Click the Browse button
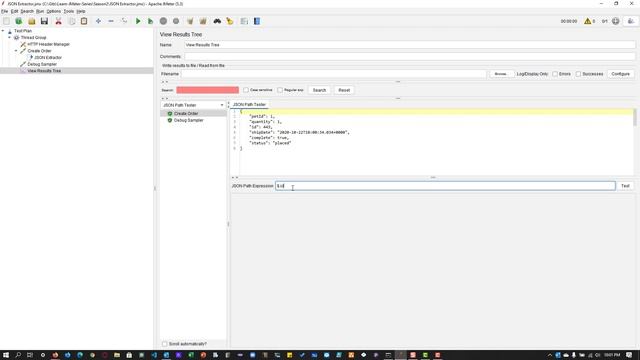The height and width of the screenshot is (360, 640). pos(501,74)
